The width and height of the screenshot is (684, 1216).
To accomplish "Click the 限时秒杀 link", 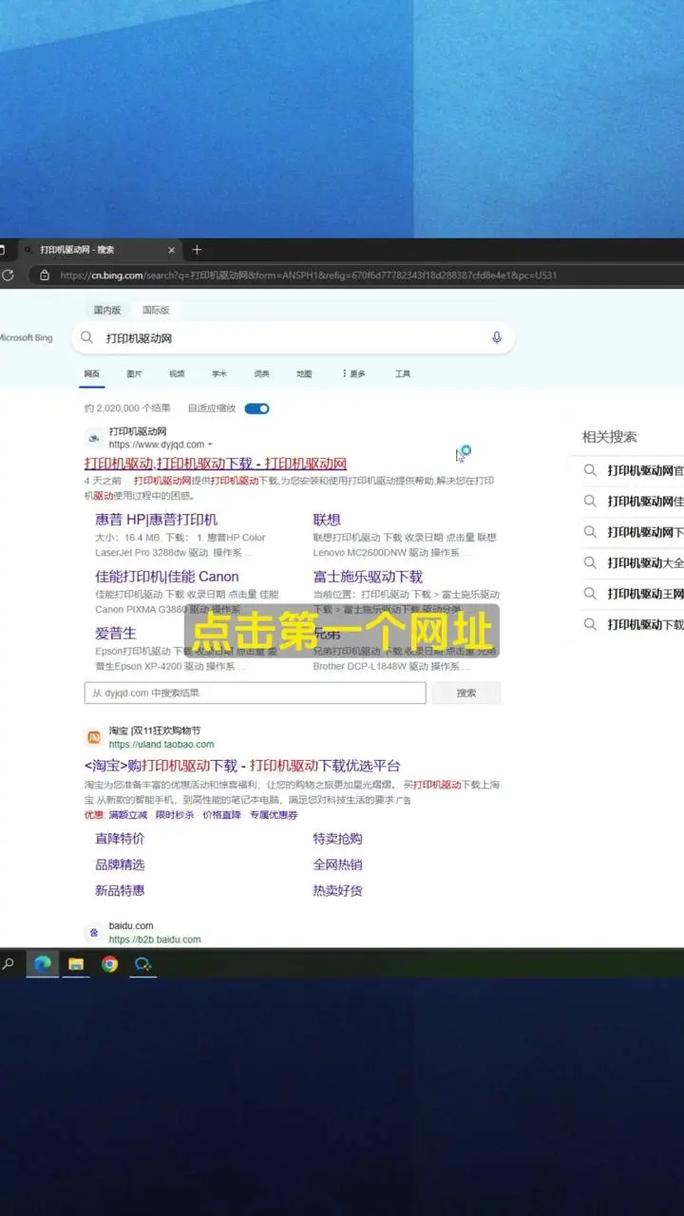I will click(x=175, y=815).
